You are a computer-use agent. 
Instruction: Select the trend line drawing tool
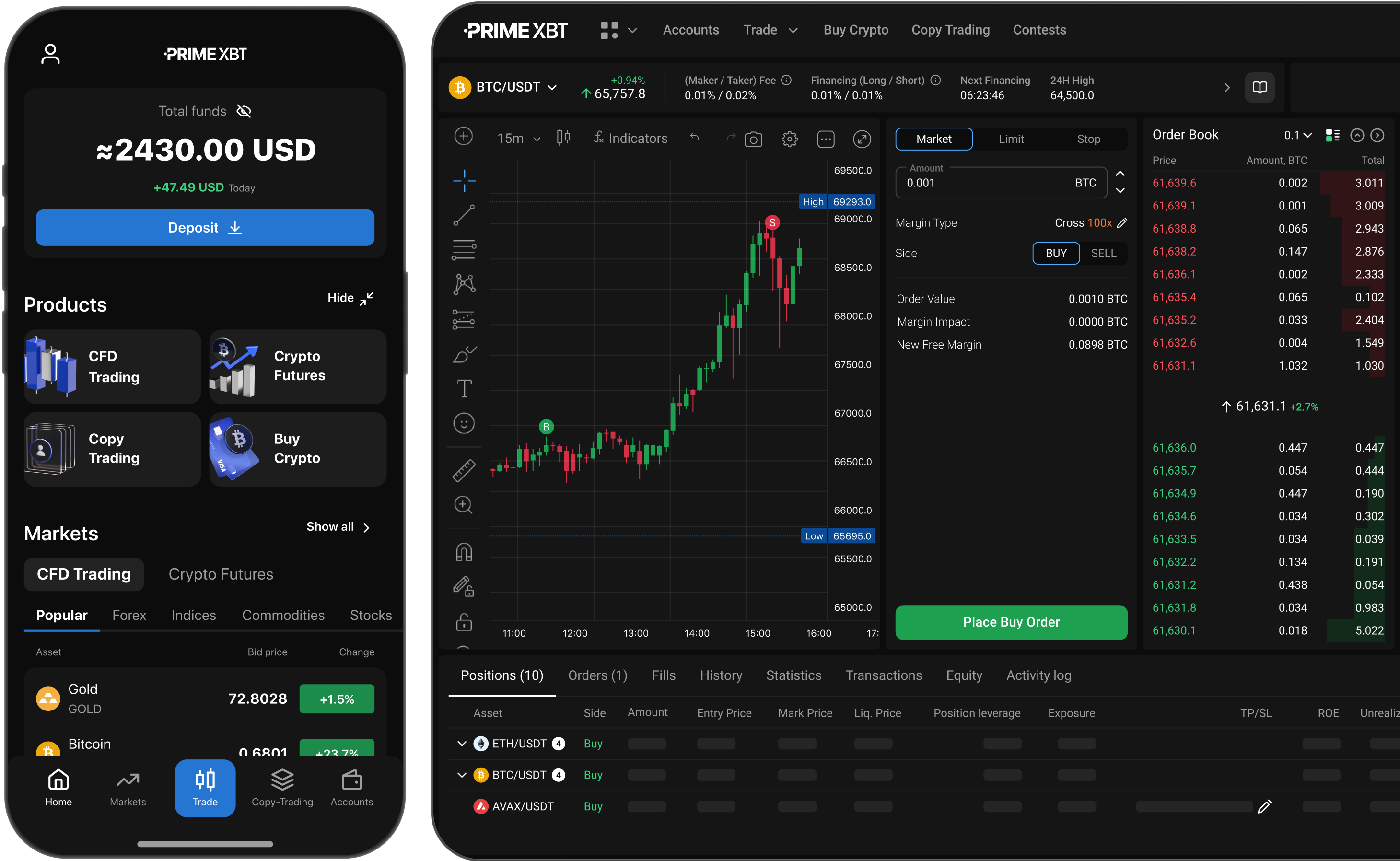(465, 213)
